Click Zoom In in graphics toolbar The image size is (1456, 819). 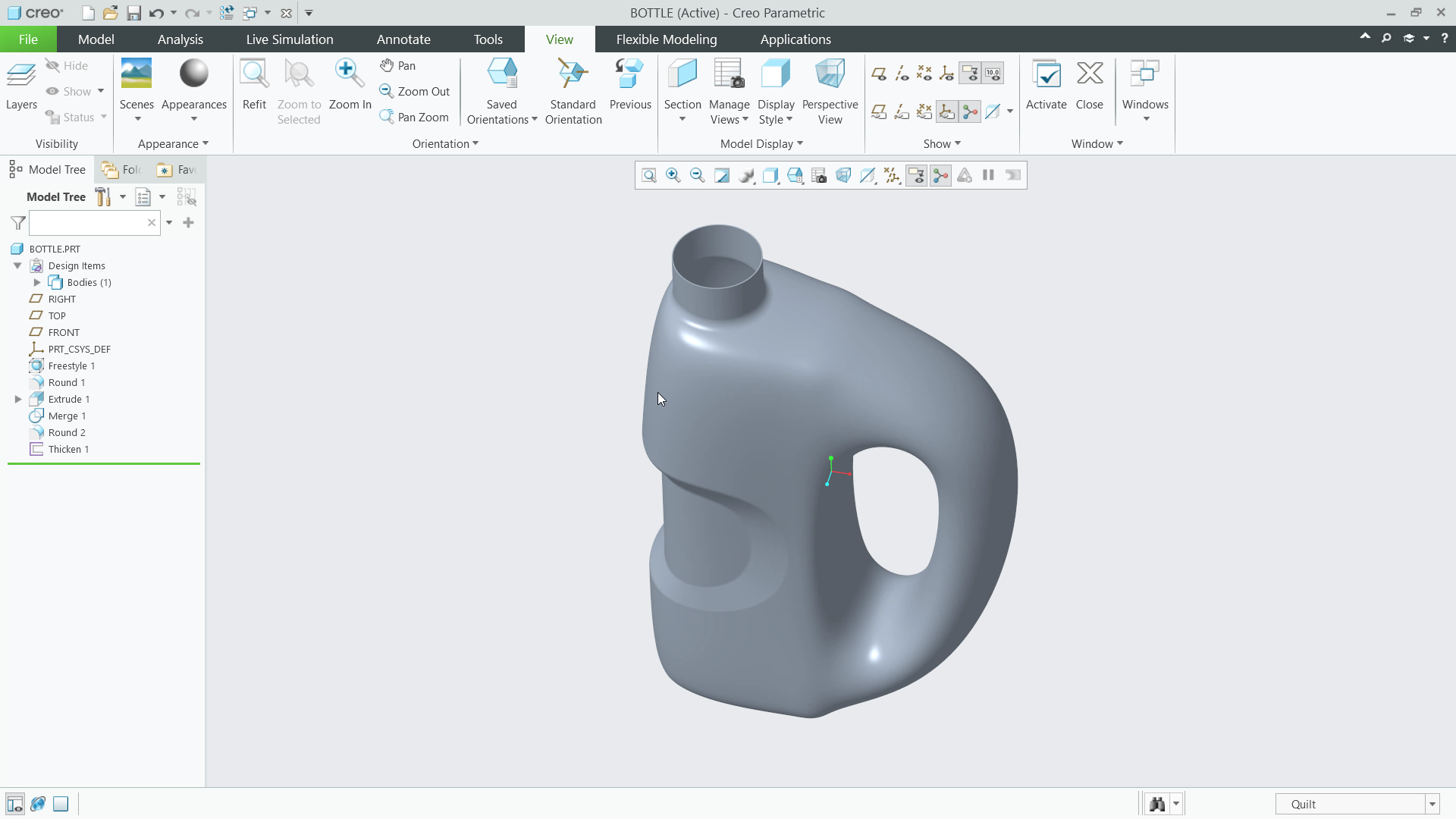coord(673,176)
